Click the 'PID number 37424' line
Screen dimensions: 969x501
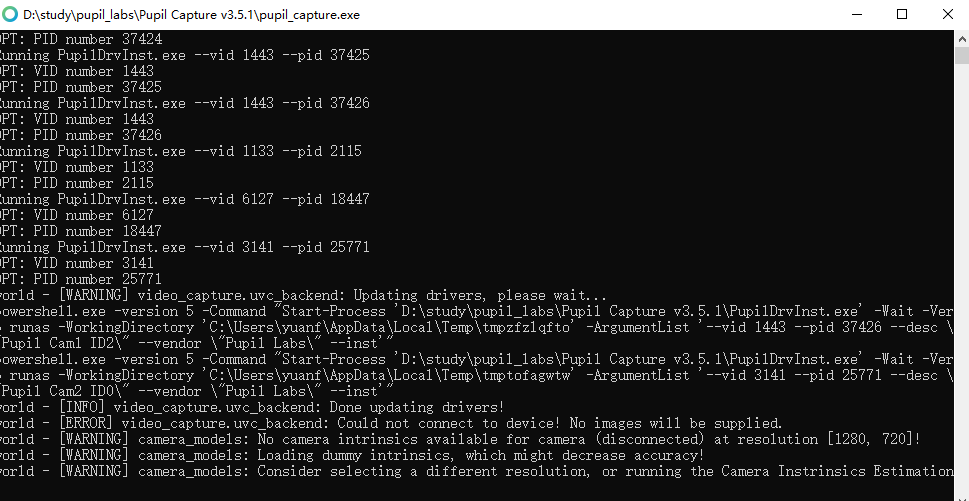[x=81, y=39]
